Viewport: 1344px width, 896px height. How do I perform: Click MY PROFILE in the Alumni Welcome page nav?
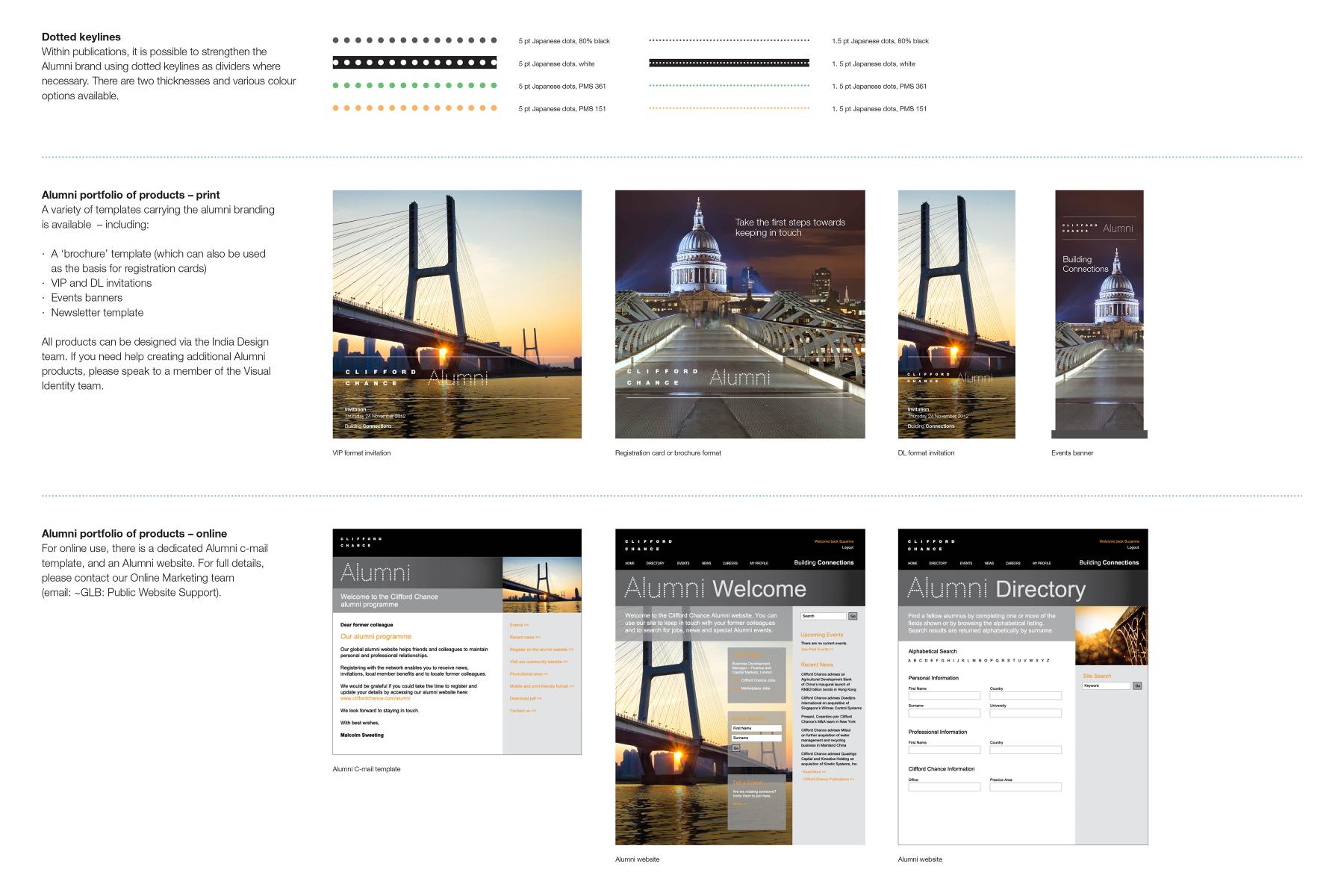click(759, 563)
